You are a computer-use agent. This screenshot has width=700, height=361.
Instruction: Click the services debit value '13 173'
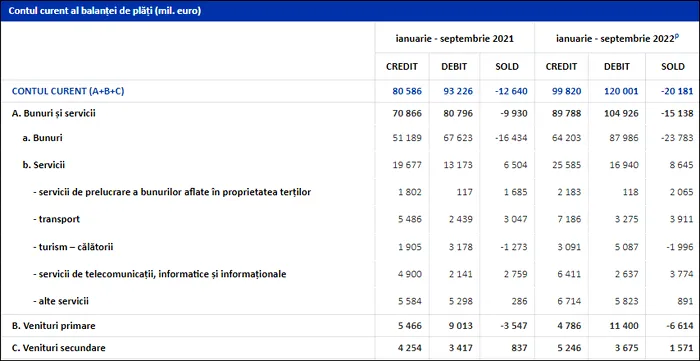[458, 165]
